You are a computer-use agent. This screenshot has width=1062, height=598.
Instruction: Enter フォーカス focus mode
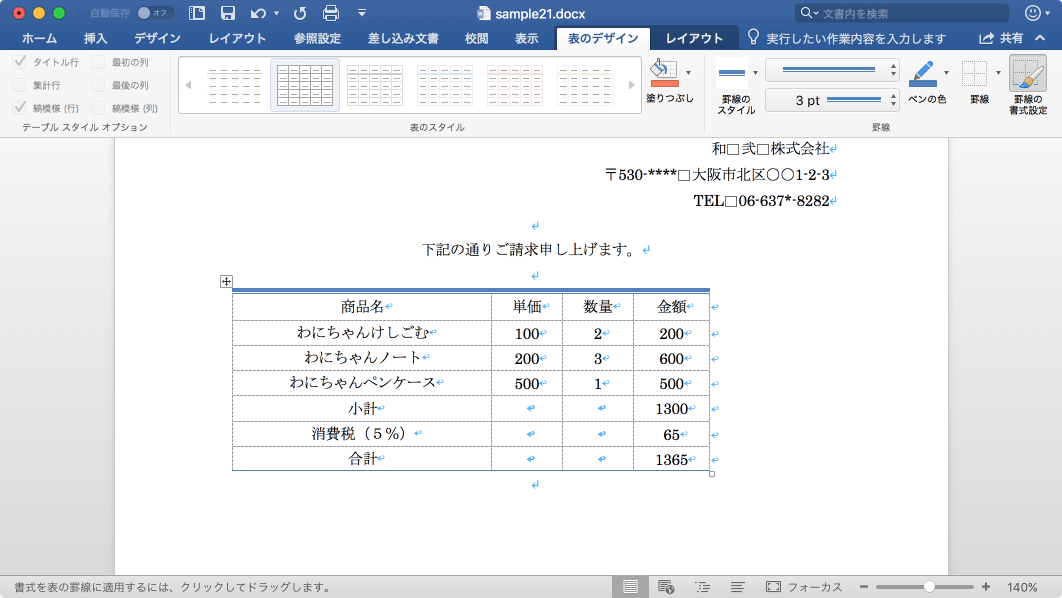[804, 587]
